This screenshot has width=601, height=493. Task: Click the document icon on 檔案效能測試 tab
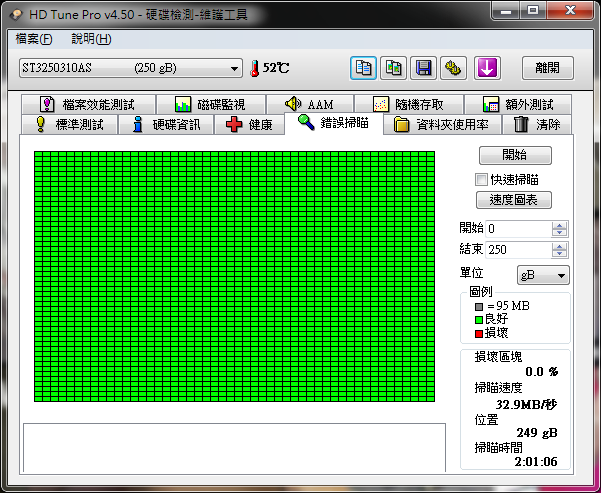pyautogui.click(x=47, y=104)
